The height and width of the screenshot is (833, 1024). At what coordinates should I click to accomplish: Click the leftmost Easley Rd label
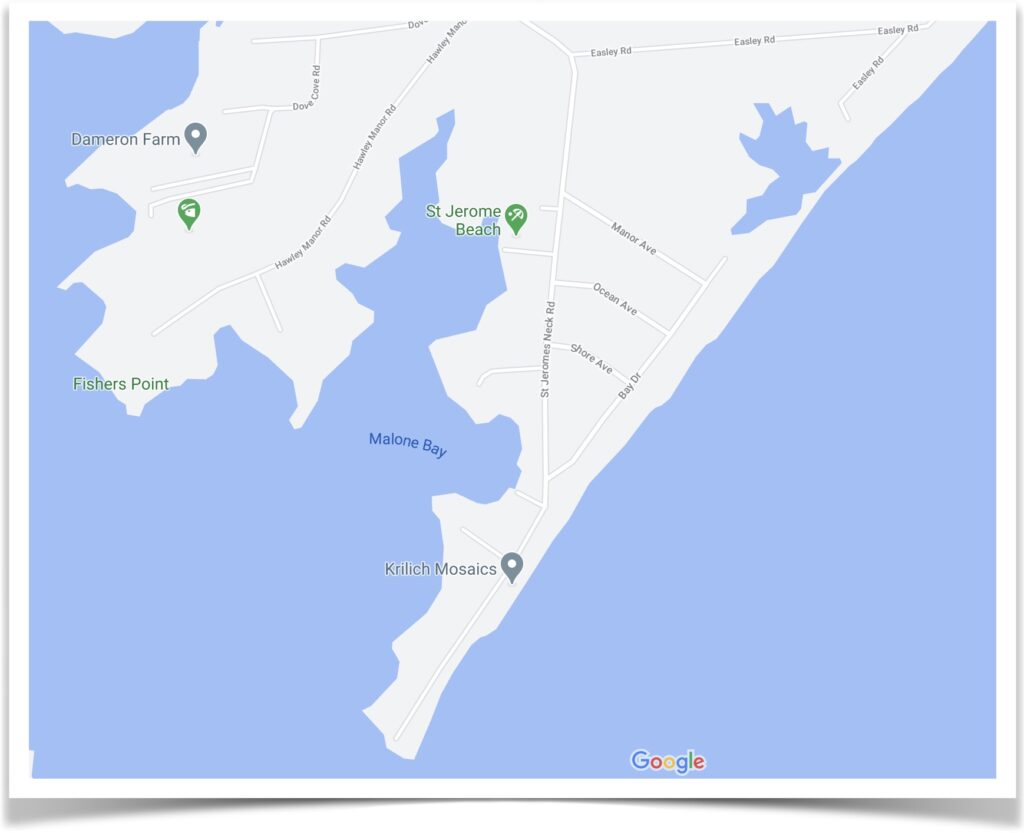click(611, 52)
